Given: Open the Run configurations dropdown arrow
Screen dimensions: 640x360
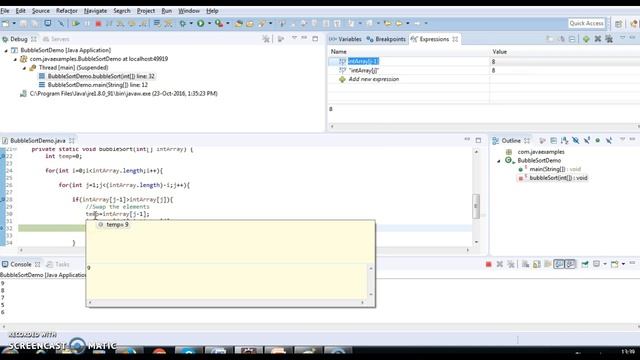Looking at the screenshot, I should click(x=209, y=24).
